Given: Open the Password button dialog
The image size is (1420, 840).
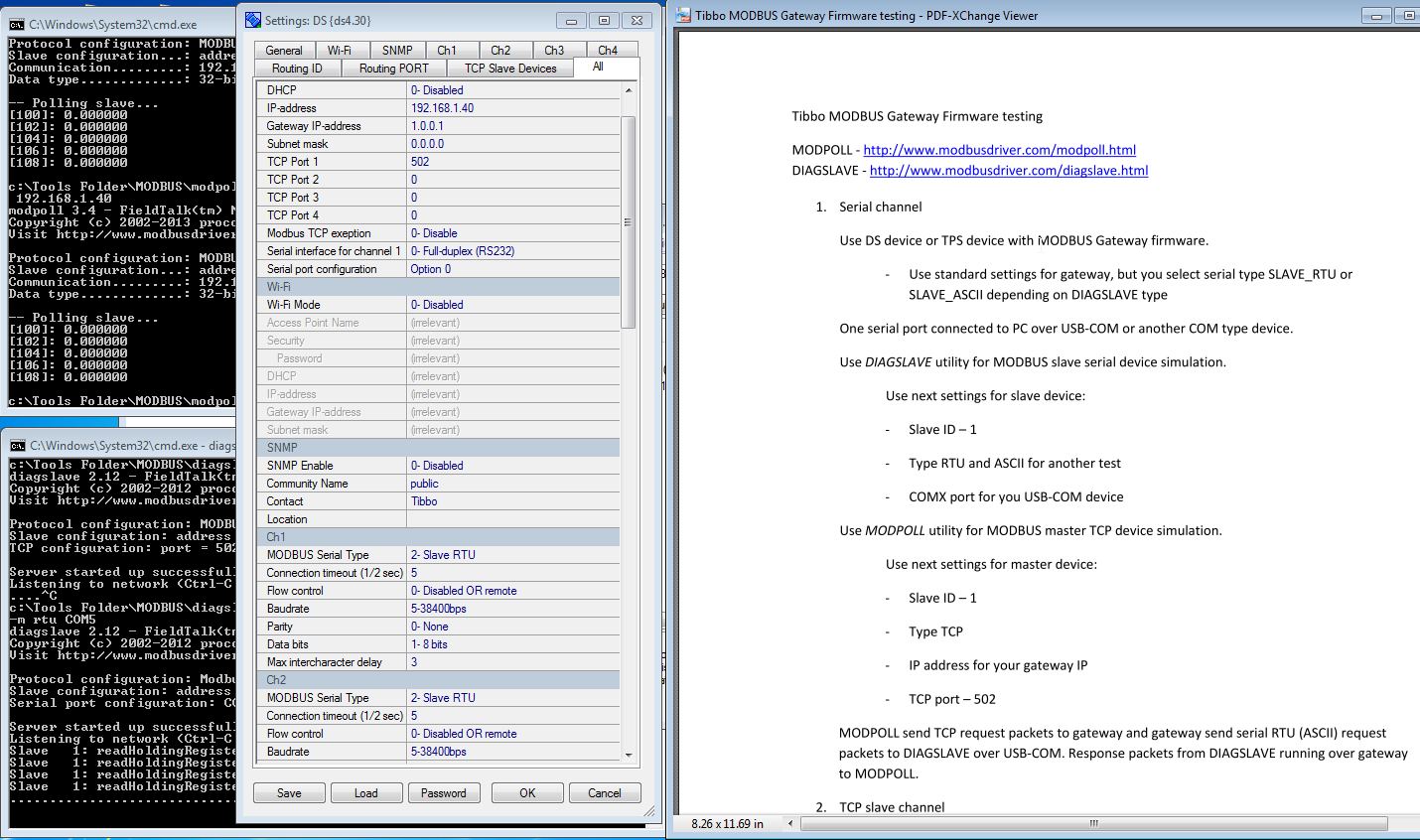Looking at the screenshot, I should tap(444, 793).
